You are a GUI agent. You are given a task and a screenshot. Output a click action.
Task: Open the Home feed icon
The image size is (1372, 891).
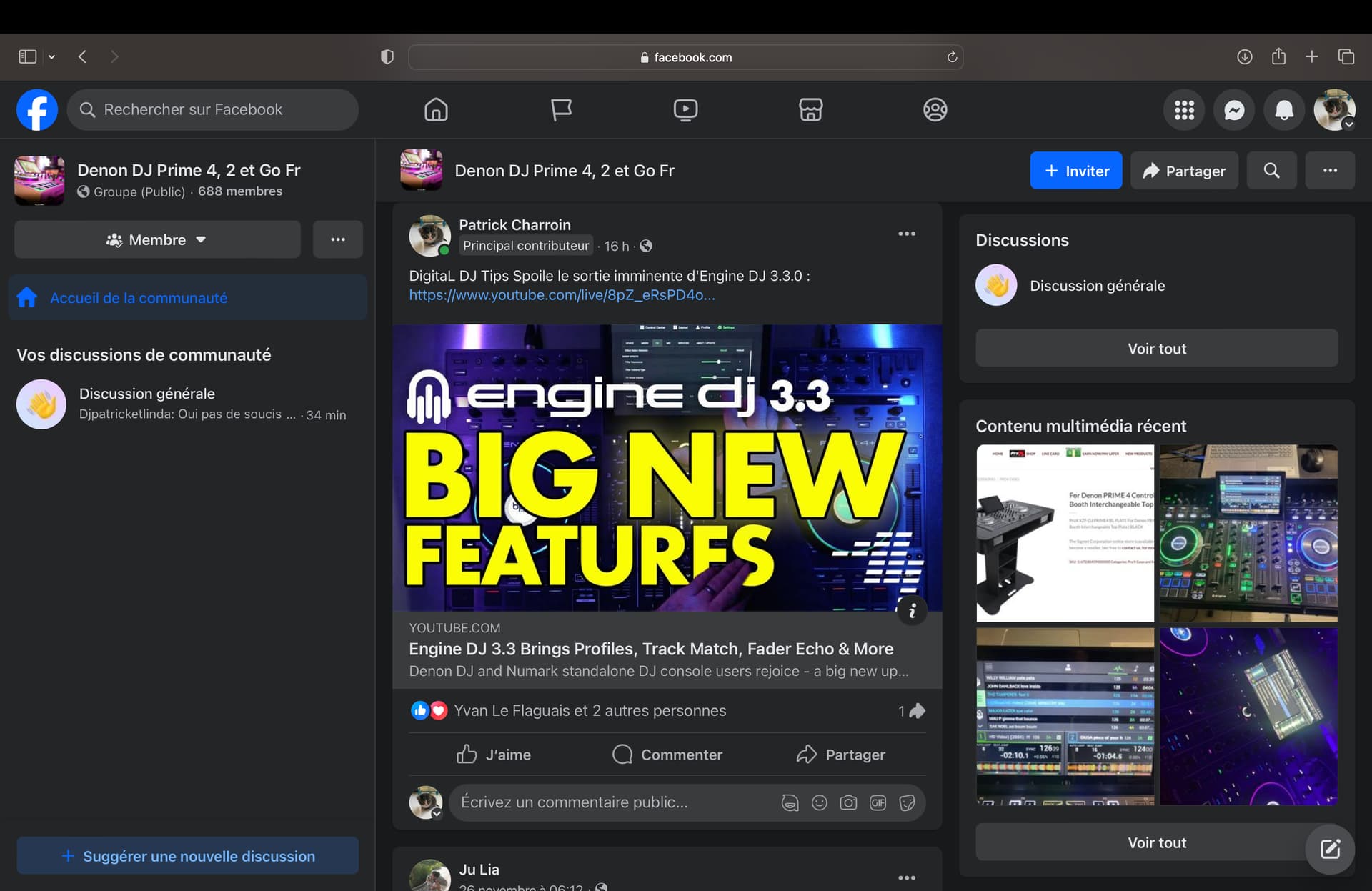pos(436,110)
